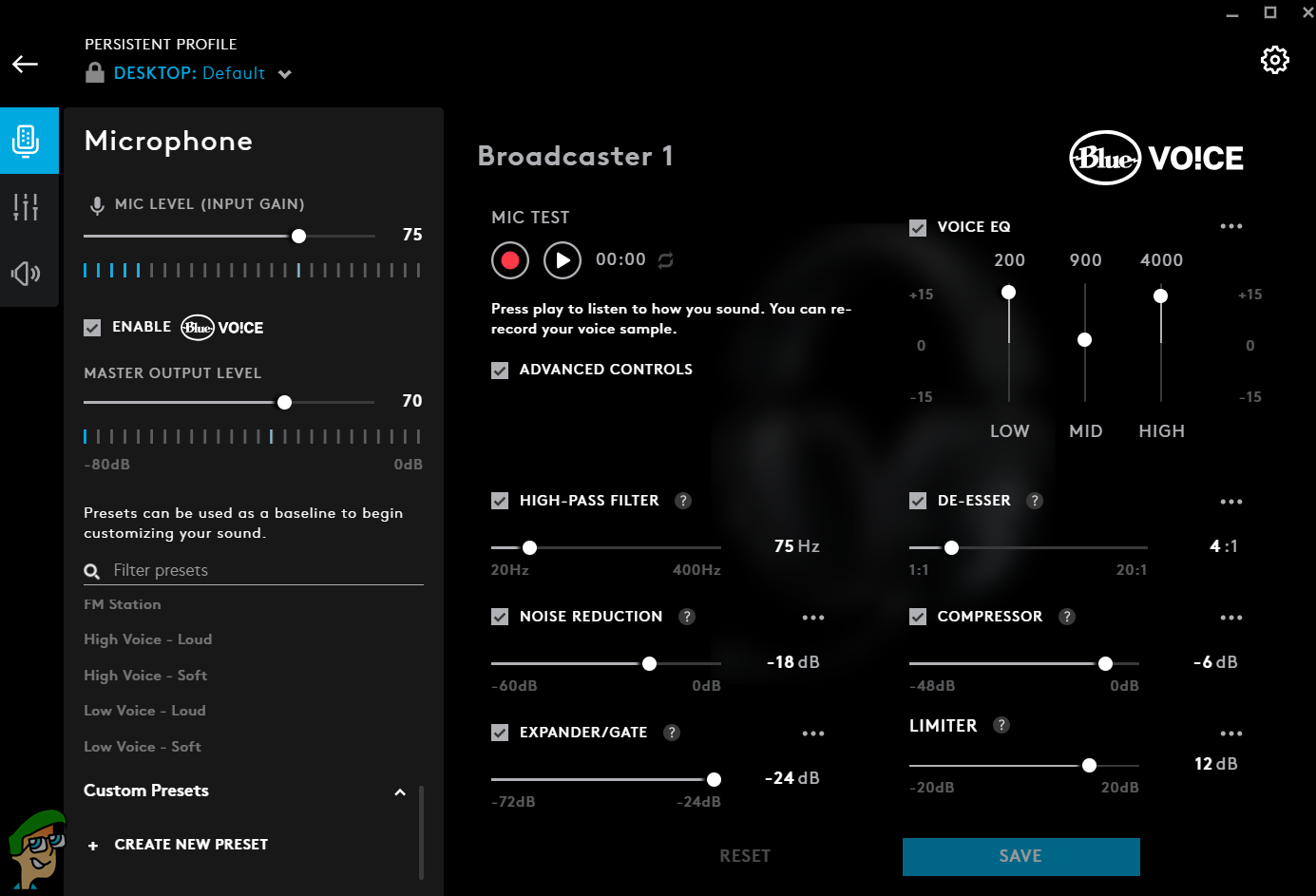Click the SAVE button
The width and height of the screenshot is (1316, 896).
tap(1020, 856)
